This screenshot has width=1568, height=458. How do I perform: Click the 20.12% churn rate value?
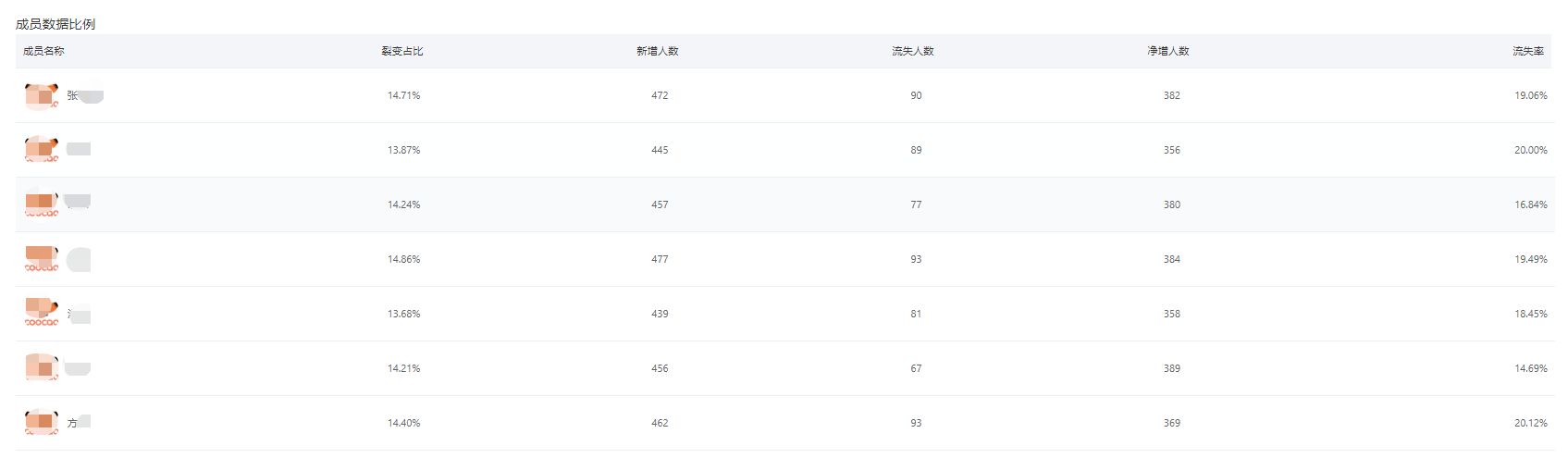[x=1530, y=423]
